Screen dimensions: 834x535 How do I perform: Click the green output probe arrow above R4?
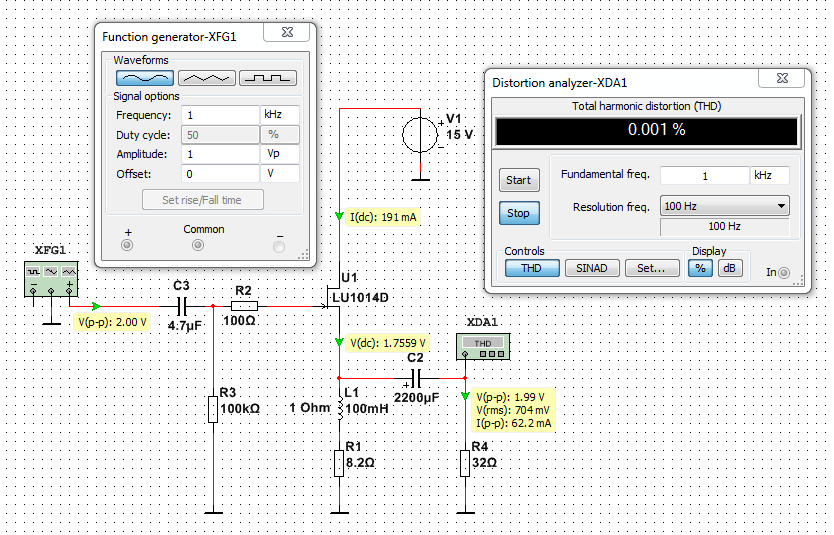pos(465,396)
